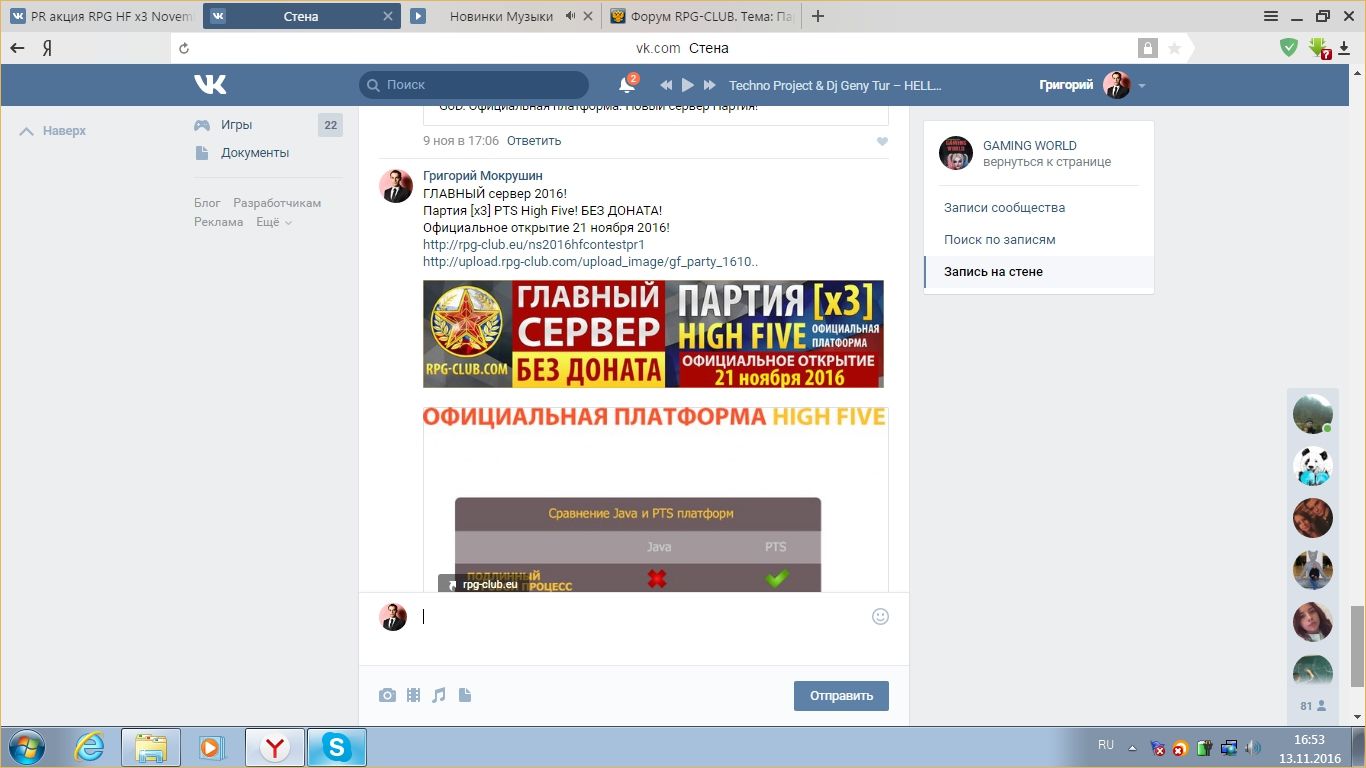Attach a photo with the camera icon
The height and width of the screenshot is (768, 1366).
coord(387,695)
